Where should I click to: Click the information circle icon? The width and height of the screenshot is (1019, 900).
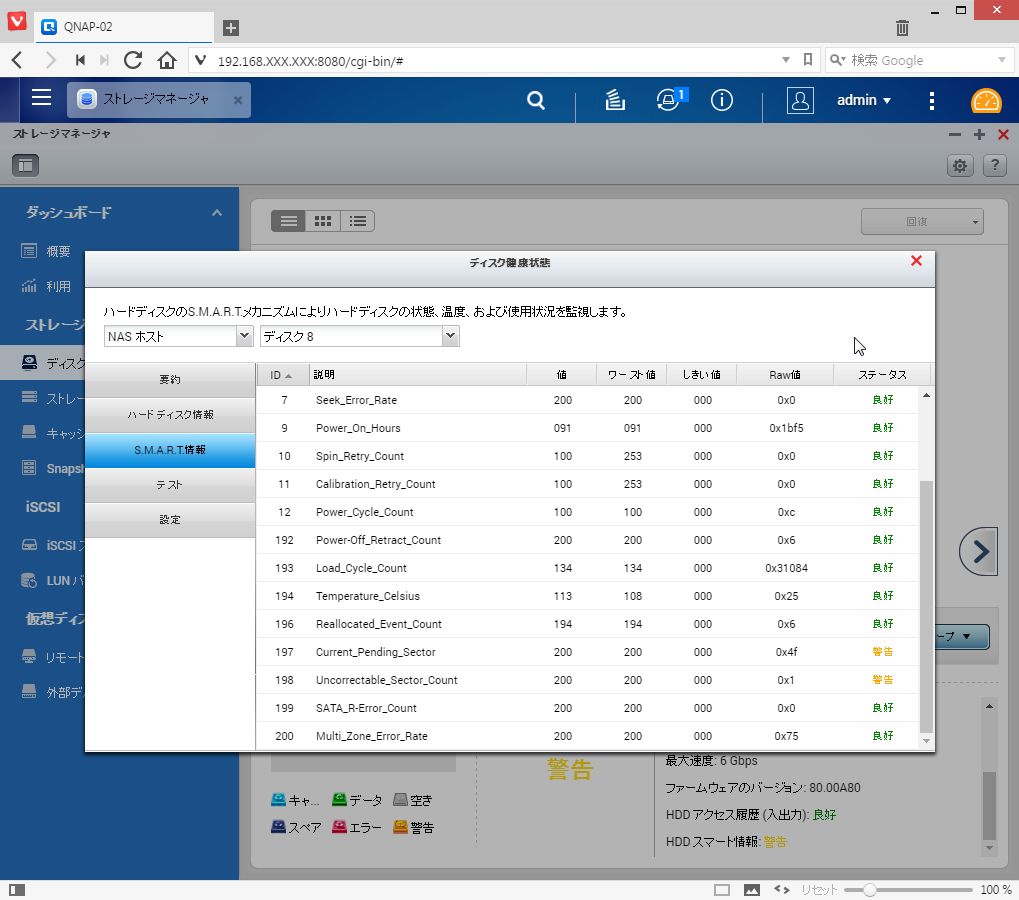[721, 100]
